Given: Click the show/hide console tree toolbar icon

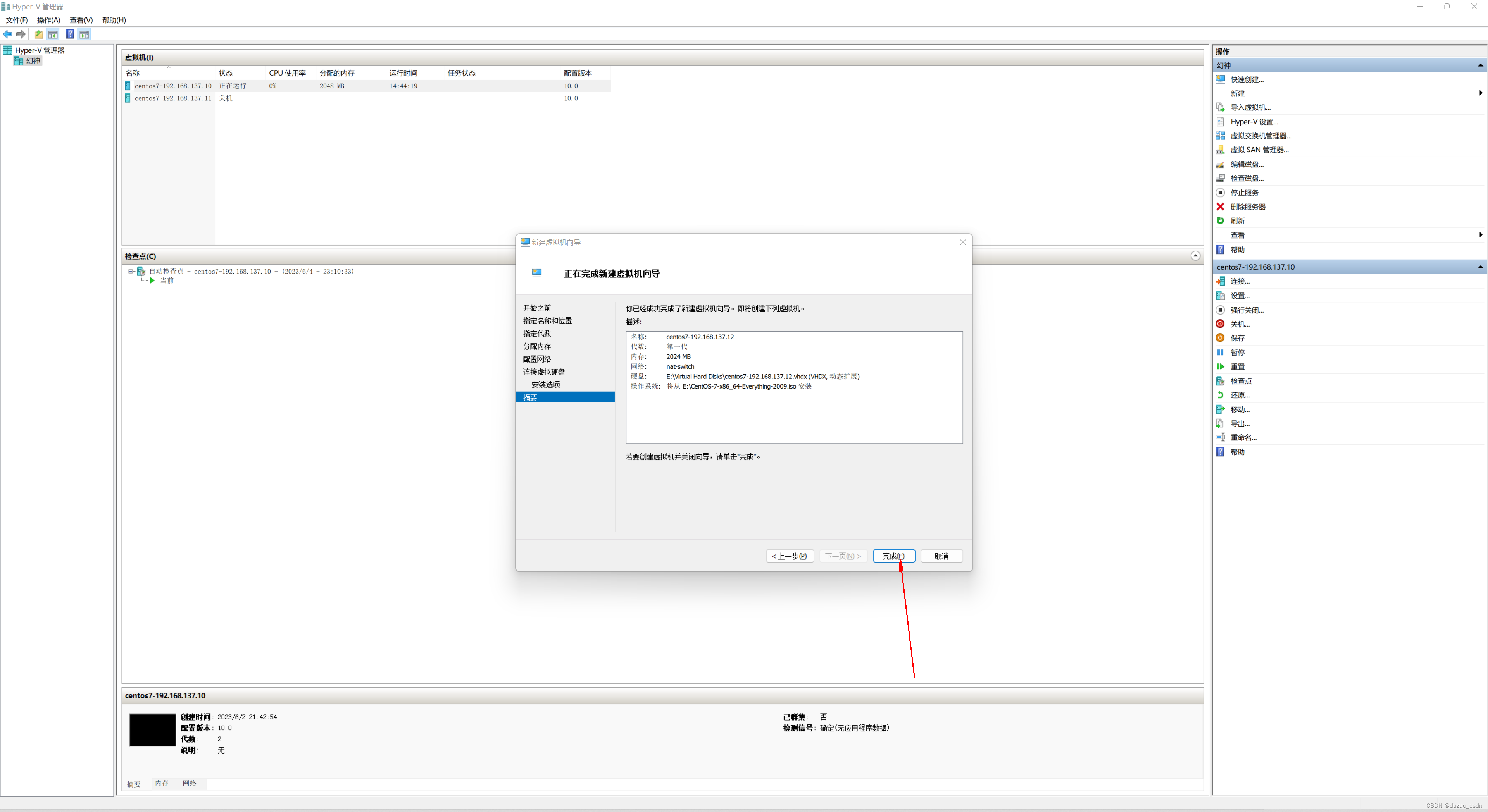Looking at the screenshot, I should pyautogui.click(x=53, y=34).
